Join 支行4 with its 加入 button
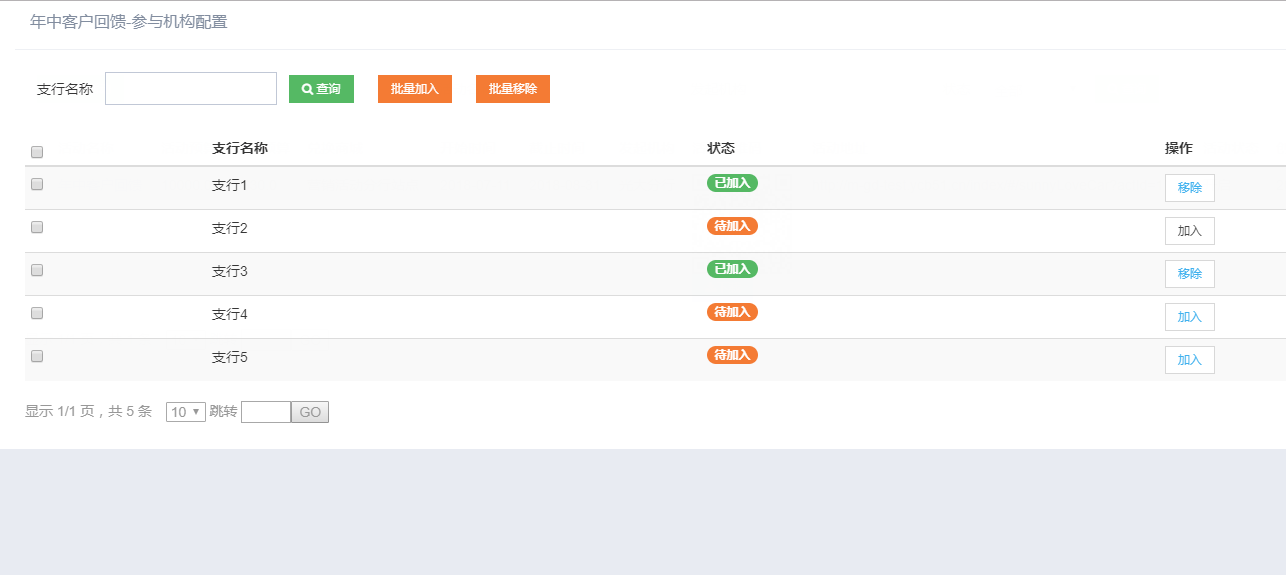 [x=1189, y=317]
